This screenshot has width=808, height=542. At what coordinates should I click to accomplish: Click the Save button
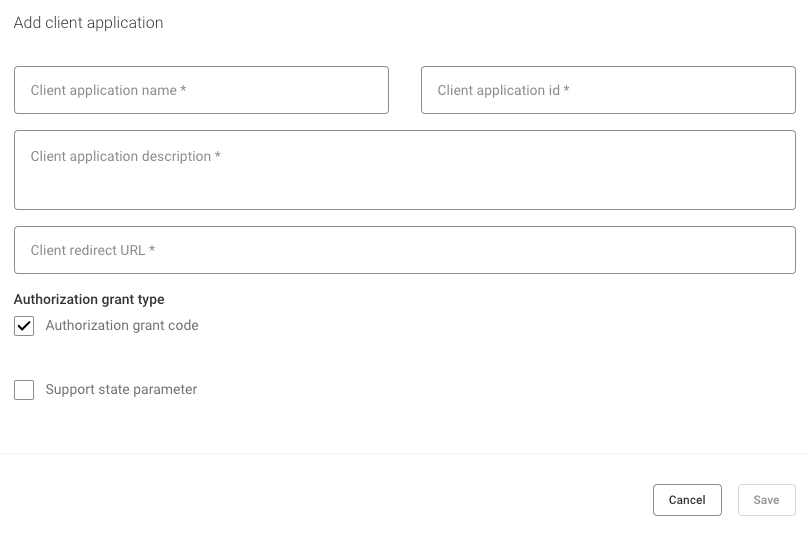point(766,500)
